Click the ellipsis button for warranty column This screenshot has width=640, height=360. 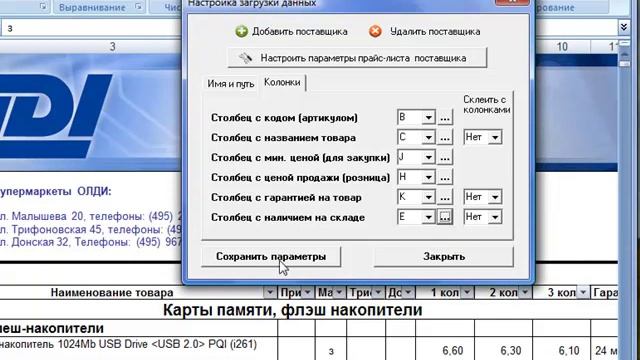point(445,197)
